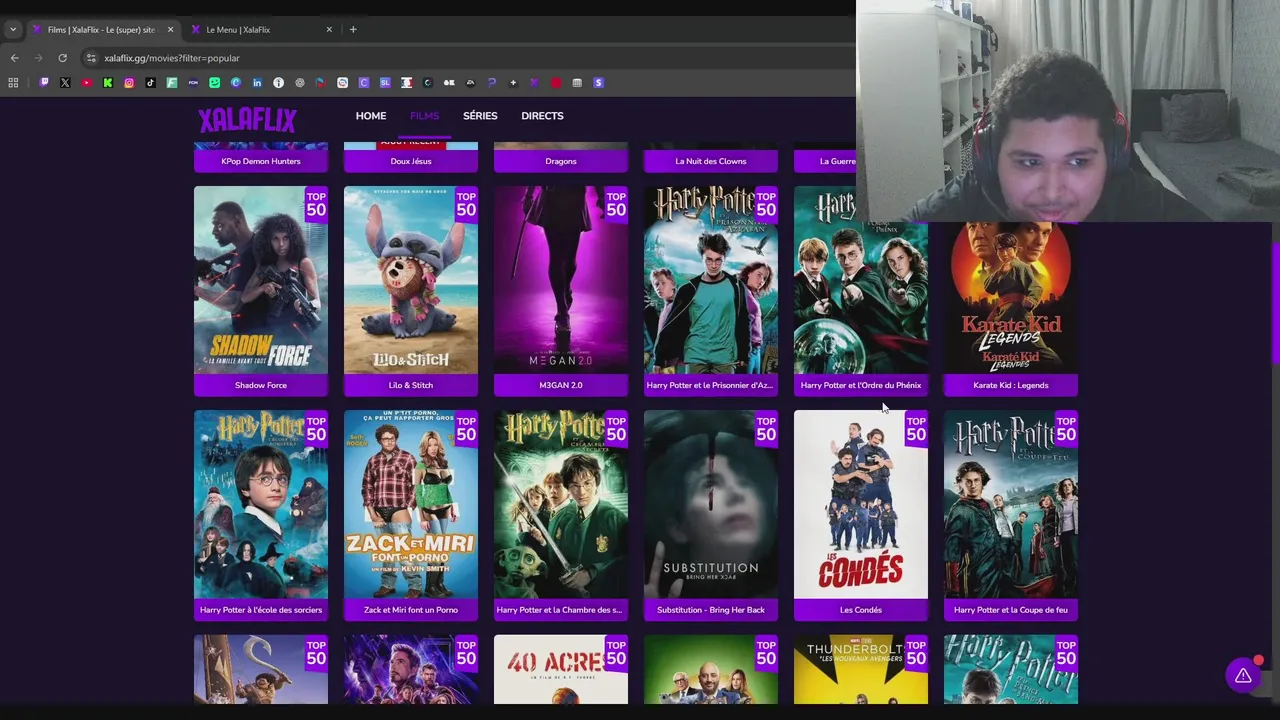Click the 'Doux Jésus' title link
This screenshot has width=1280, height=720.
pos(411,161)
